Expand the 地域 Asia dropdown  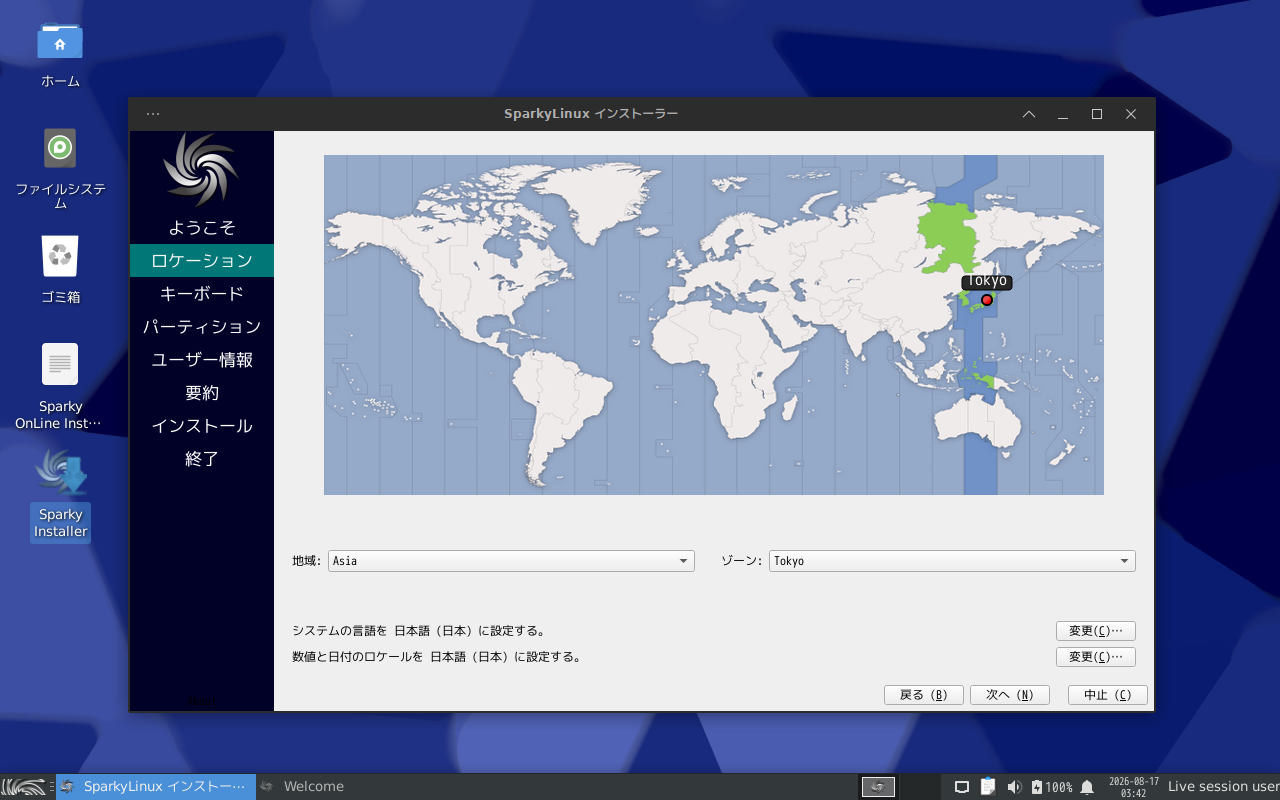(x=511, y=561)
